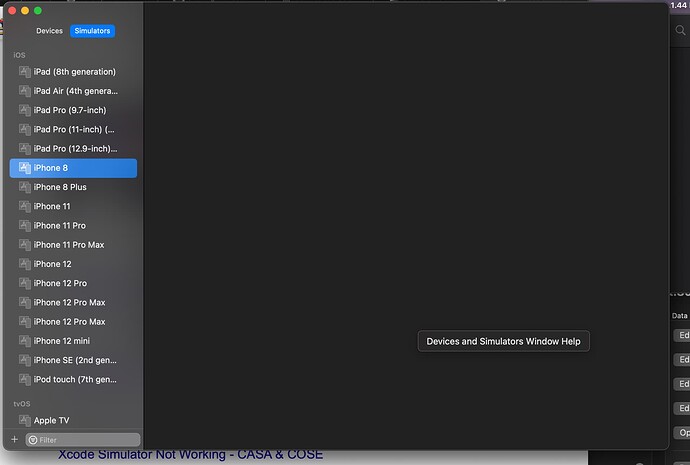
Task: Click the iPhone 11 Pro simulator icon
Action: click(x=25, y=225)
